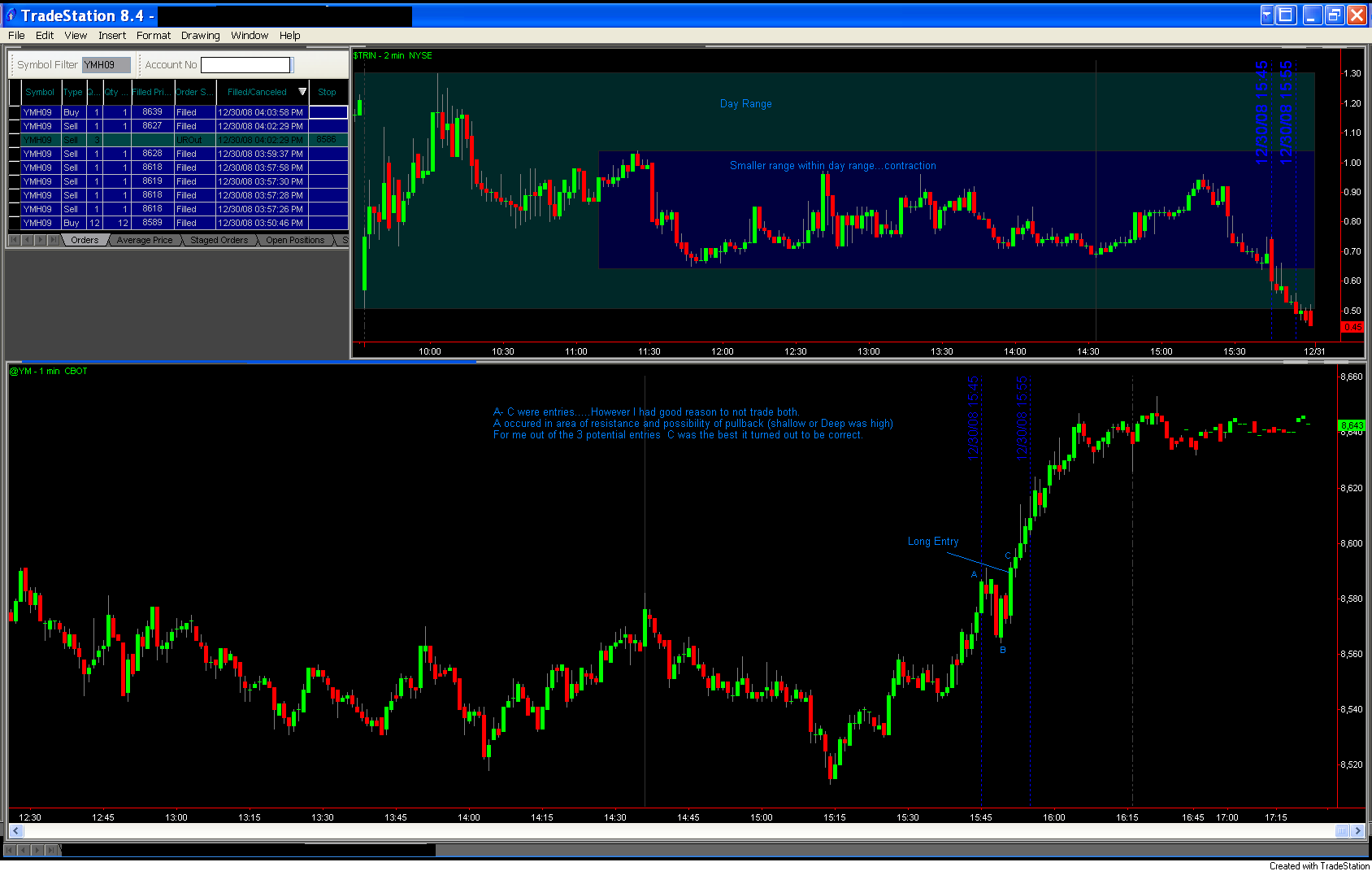Click first-tab arrow in order panel tabs

click(x=15, y=240)
